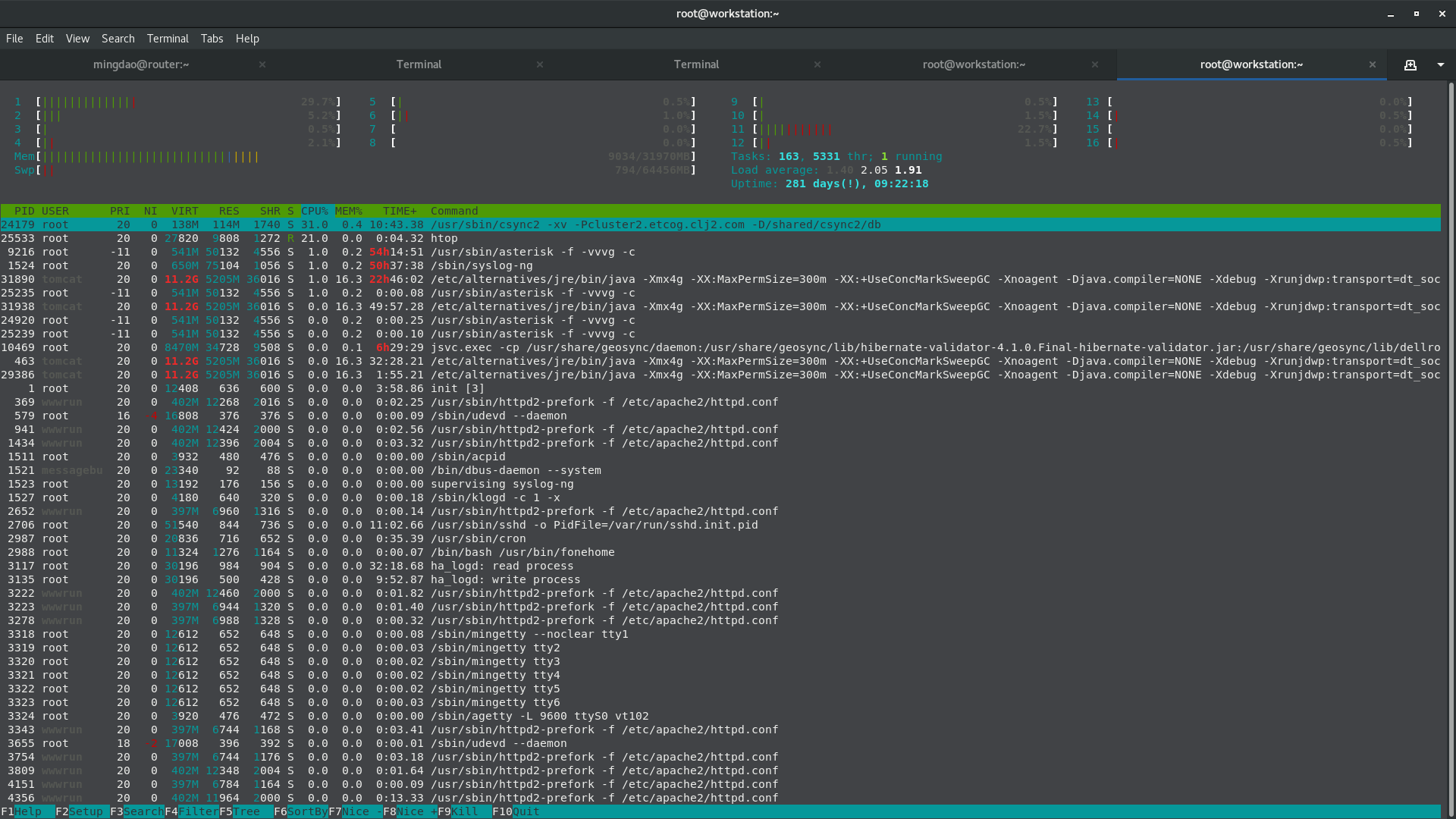This screenshot has width=1456, height=819.
Task: Click F5 Tree in htop footer
Action: [x=246, y=811]
